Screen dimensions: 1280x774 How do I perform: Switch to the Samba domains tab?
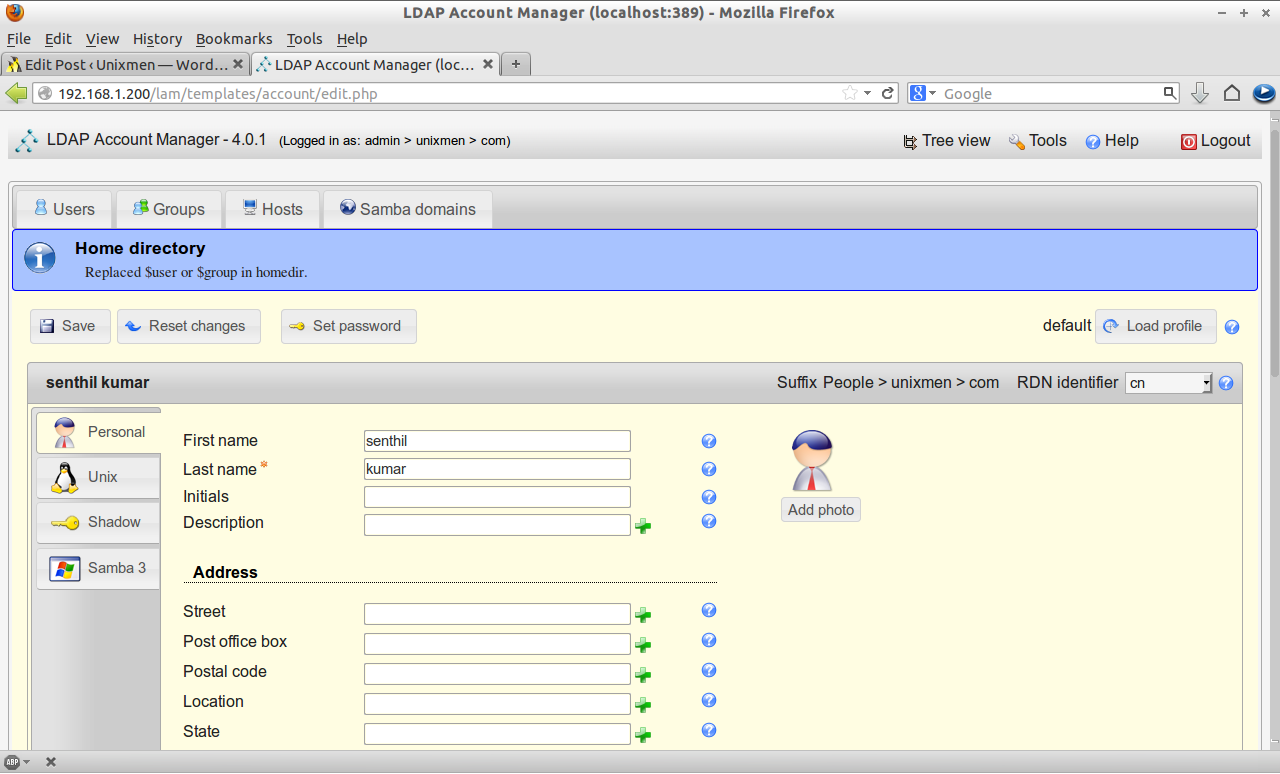tap(407, 209)
